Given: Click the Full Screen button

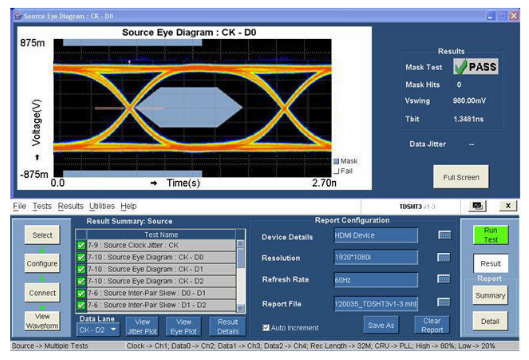Looking at the screenshot, I should (x=461, y=177).
